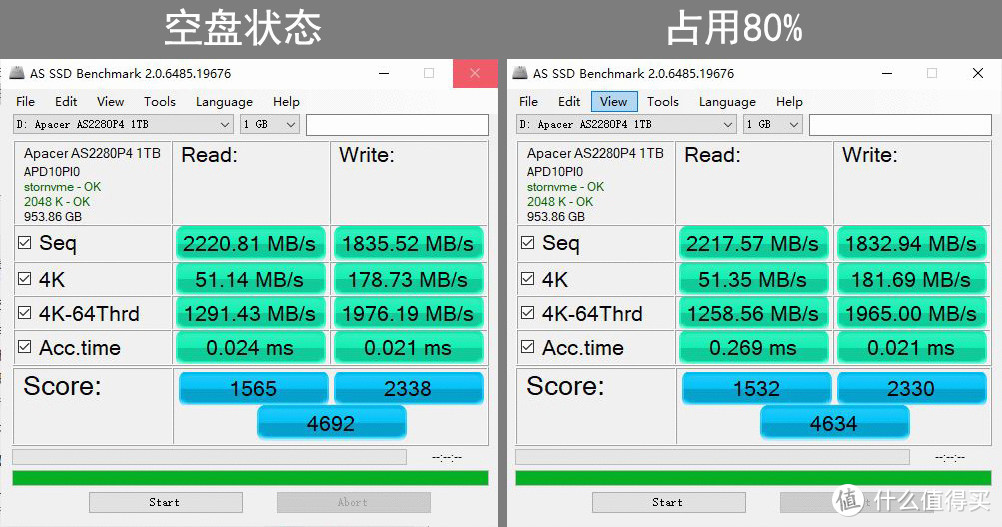Select 4K read value 51.14 MB/s
This screenshot has height=527, width=1002.
tap(250, 279)
